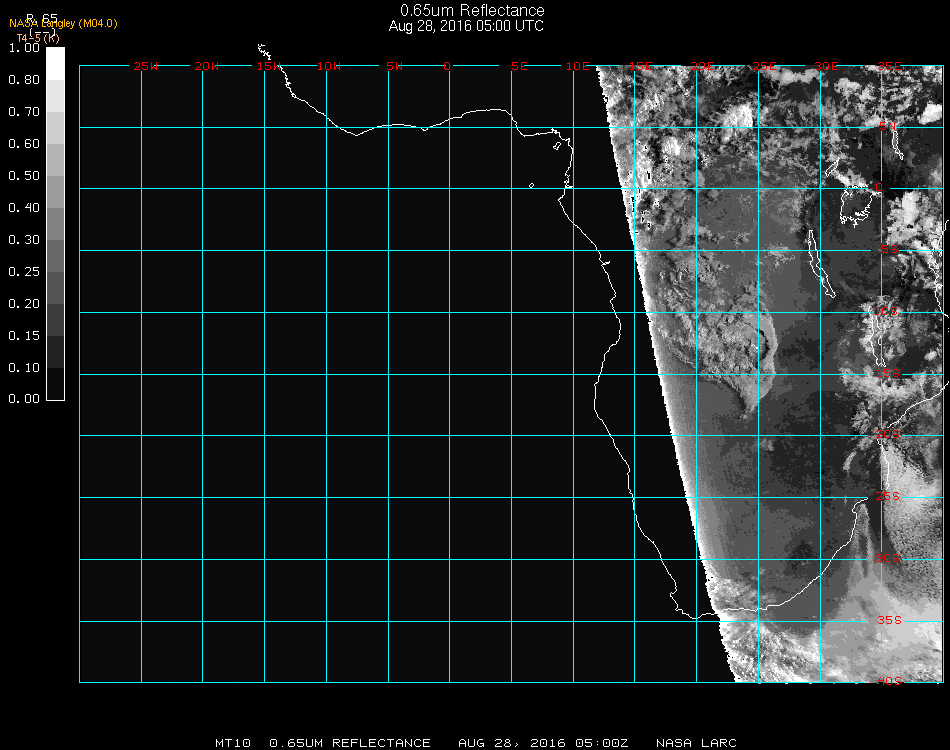Click the 5S latitude label

click(x=889, y=250)
